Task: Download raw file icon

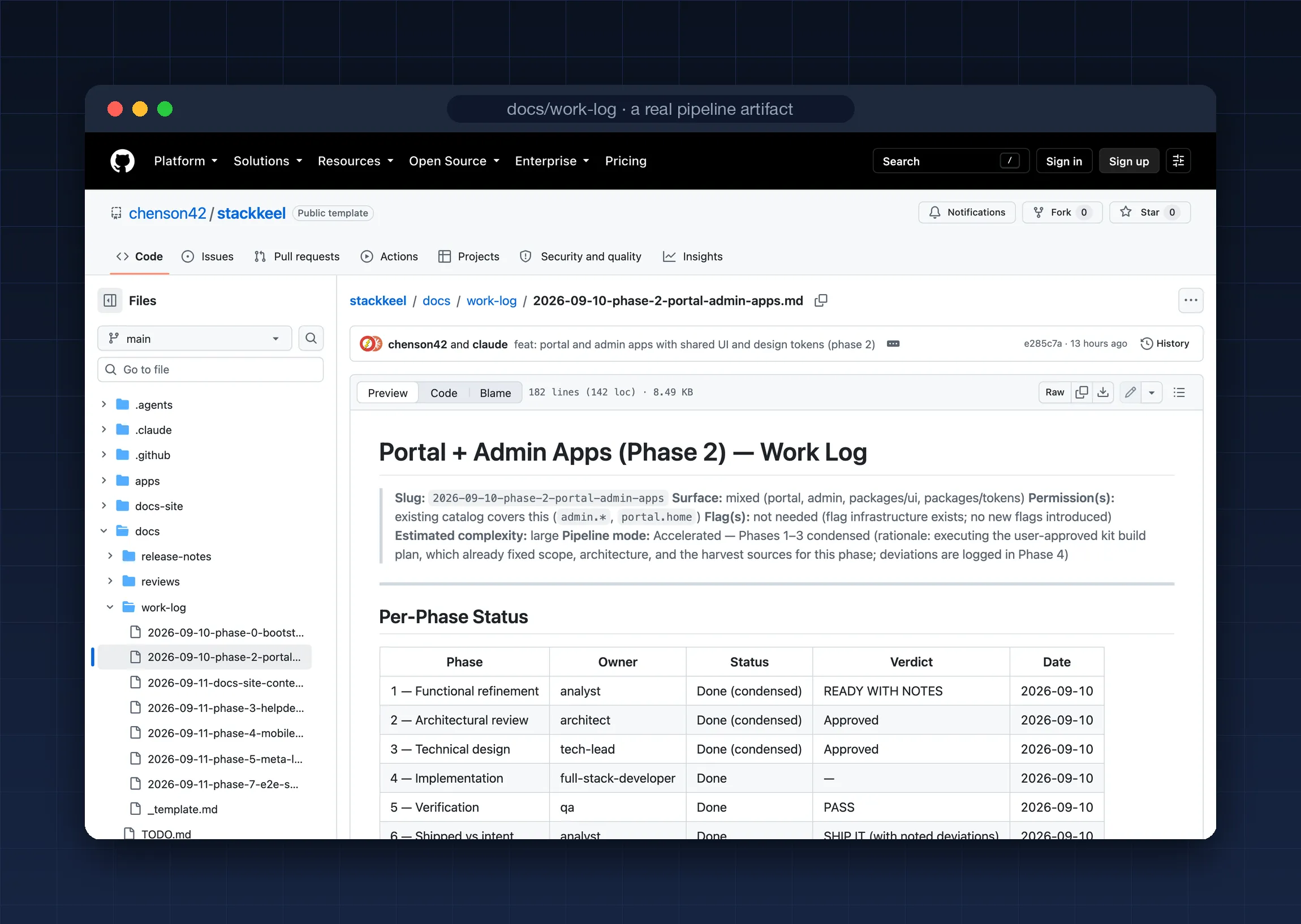Action: (x=1103, y=392)
